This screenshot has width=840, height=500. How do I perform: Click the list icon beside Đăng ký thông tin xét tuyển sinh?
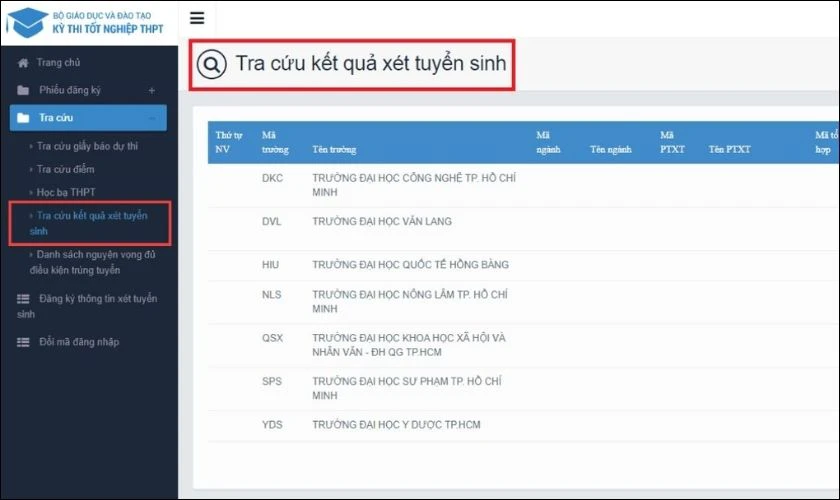(23, 299)
